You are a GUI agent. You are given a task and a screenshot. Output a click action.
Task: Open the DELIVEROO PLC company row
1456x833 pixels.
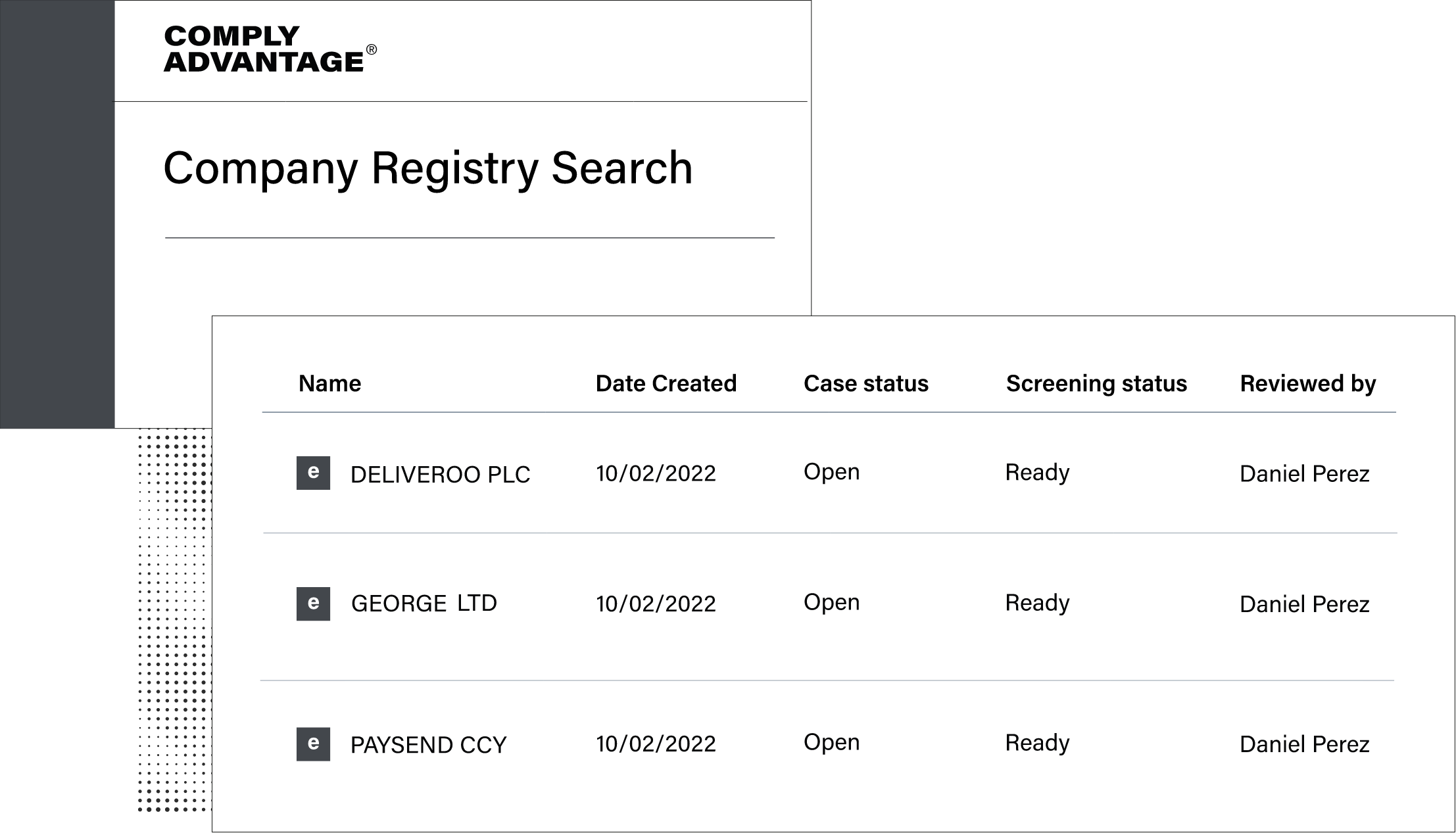click(829, 473)
